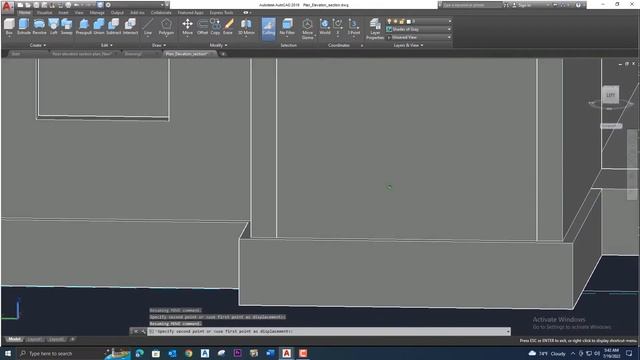
Task: Activate the Intersect solid tool
Action: (130, 27)
